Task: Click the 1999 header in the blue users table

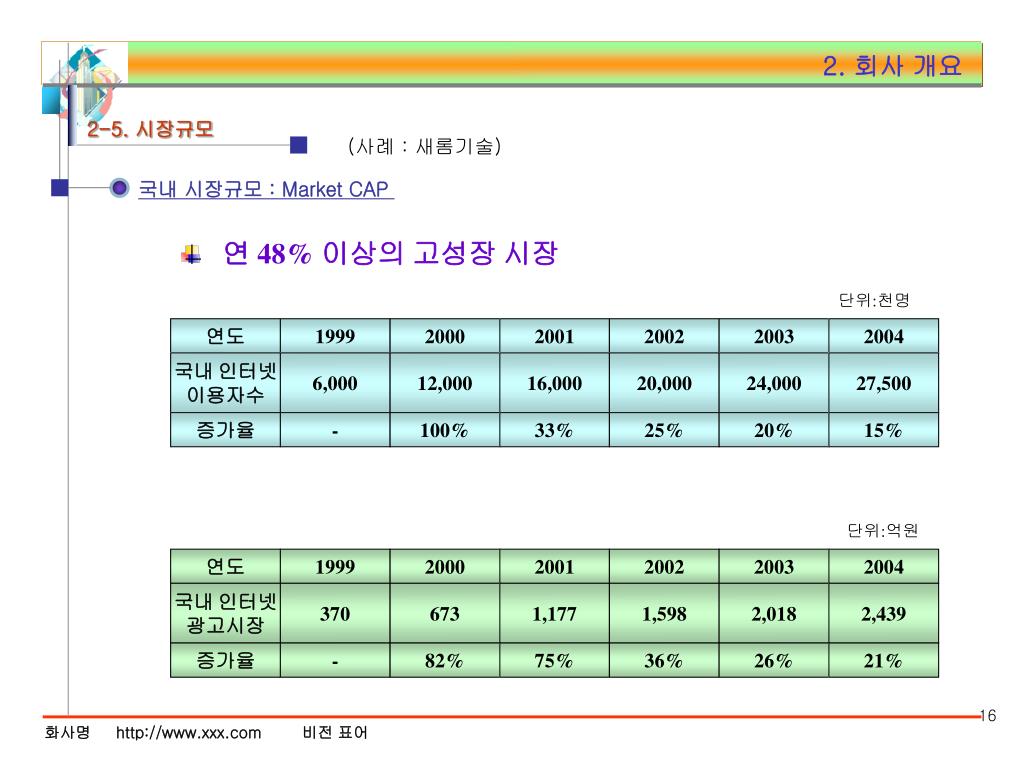Action: click(335, 336)
